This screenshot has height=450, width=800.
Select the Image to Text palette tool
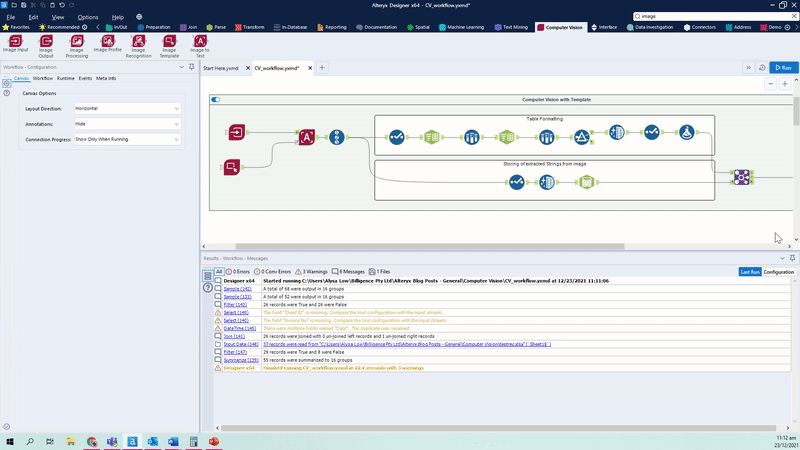point(200,46)
